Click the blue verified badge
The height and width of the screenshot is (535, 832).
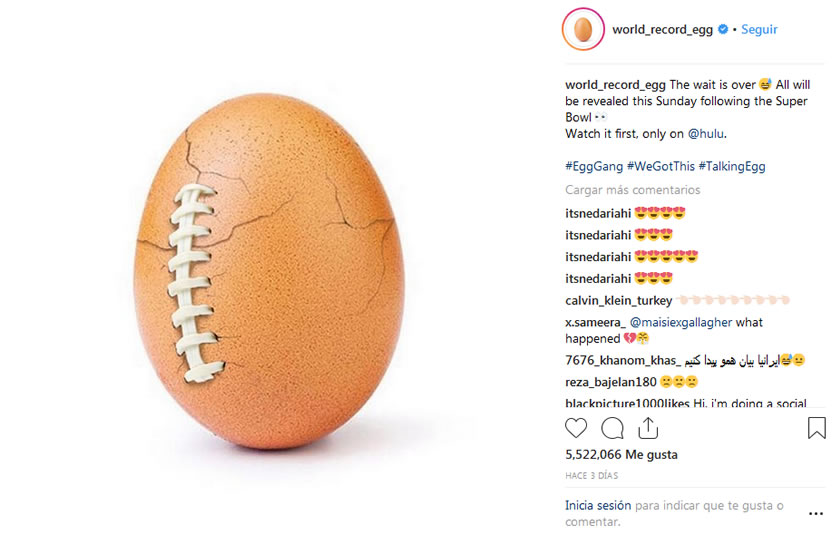point(723,29)
